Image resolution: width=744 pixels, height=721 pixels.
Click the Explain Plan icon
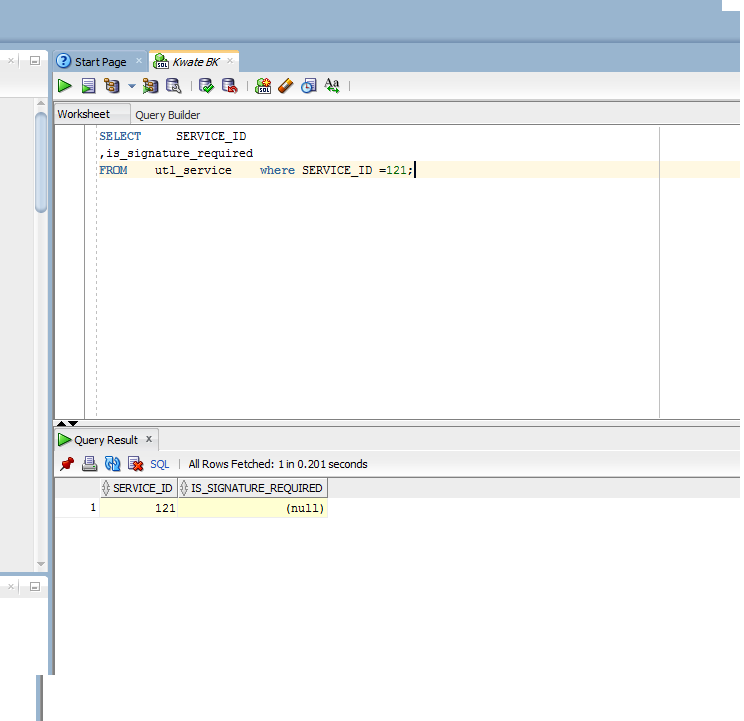112,86
